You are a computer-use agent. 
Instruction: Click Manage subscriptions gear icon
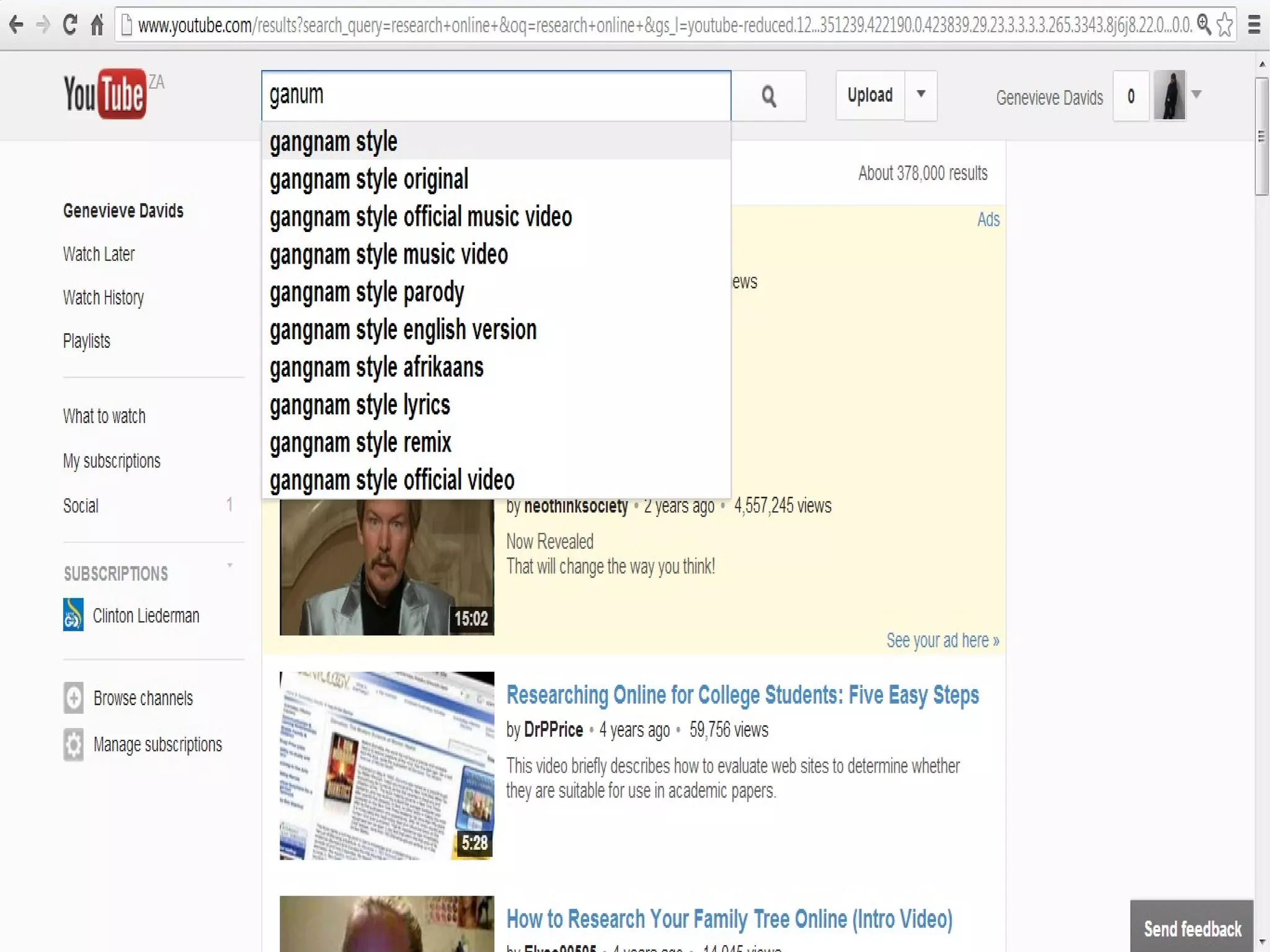pos(73,744)
